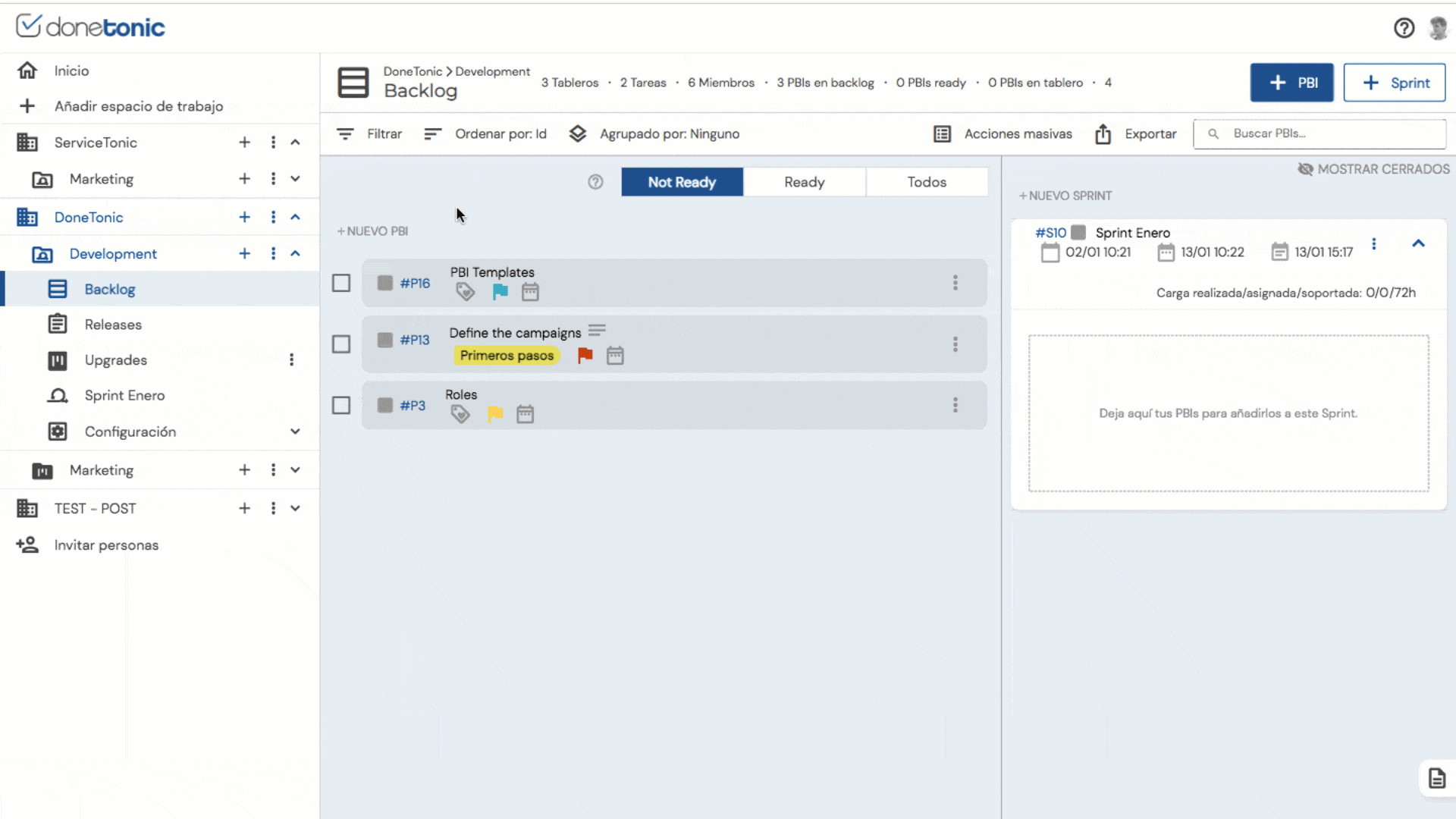This screenshot has width=1456, height=819.
Task: Click the document notes icon at bottom right
Action: pos(1436,779)
